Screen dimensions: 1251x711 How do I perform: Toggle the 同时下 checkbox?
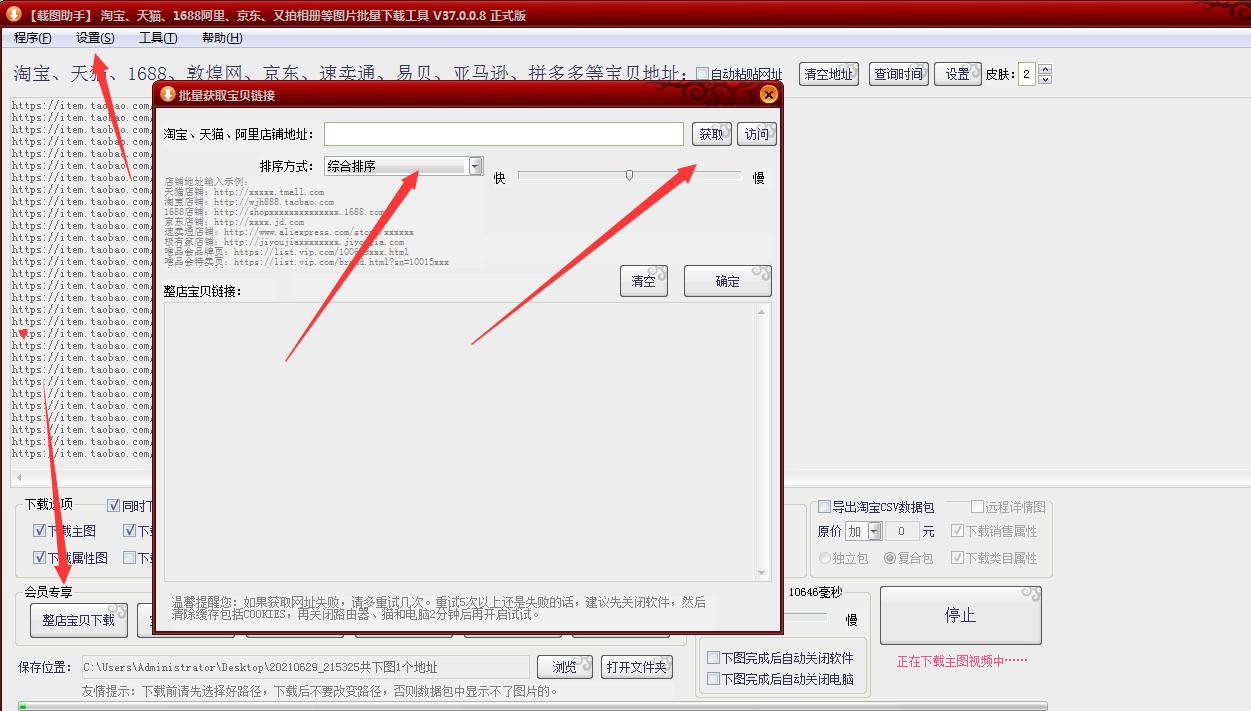click(113, 506)
